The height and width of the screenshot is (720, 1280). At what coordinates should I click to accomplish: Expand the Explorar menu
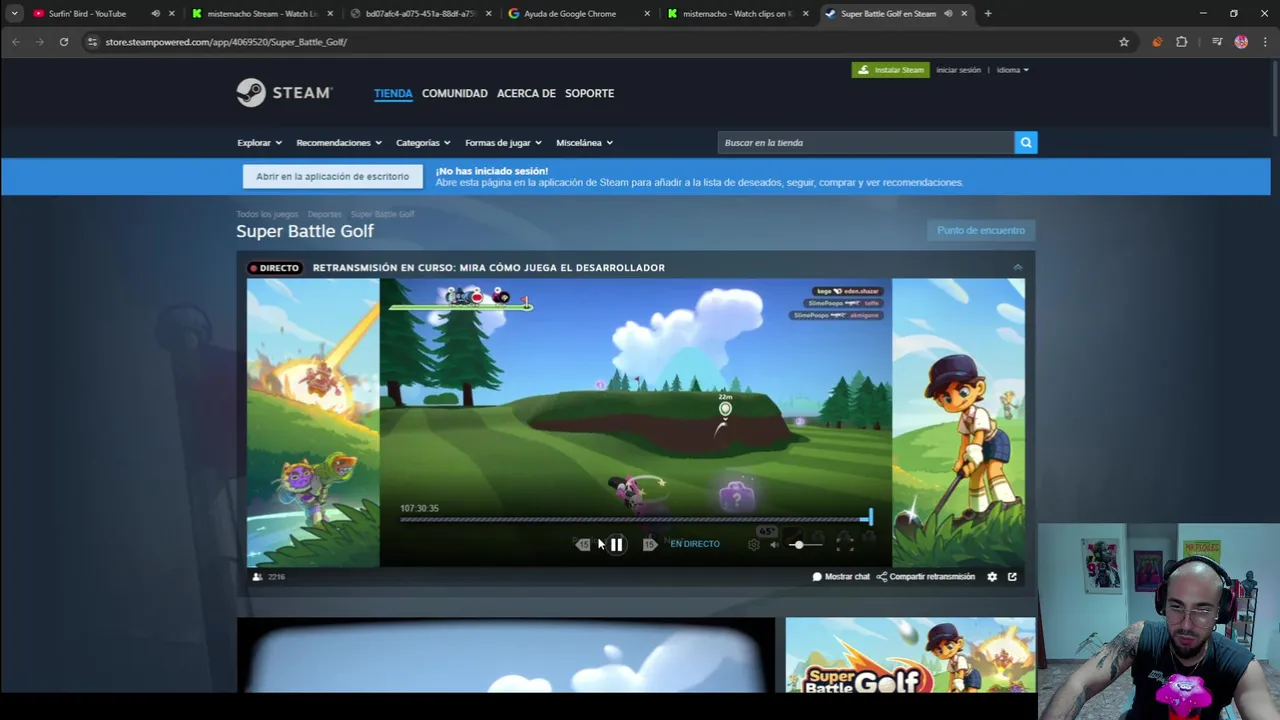tap(259, 143)
